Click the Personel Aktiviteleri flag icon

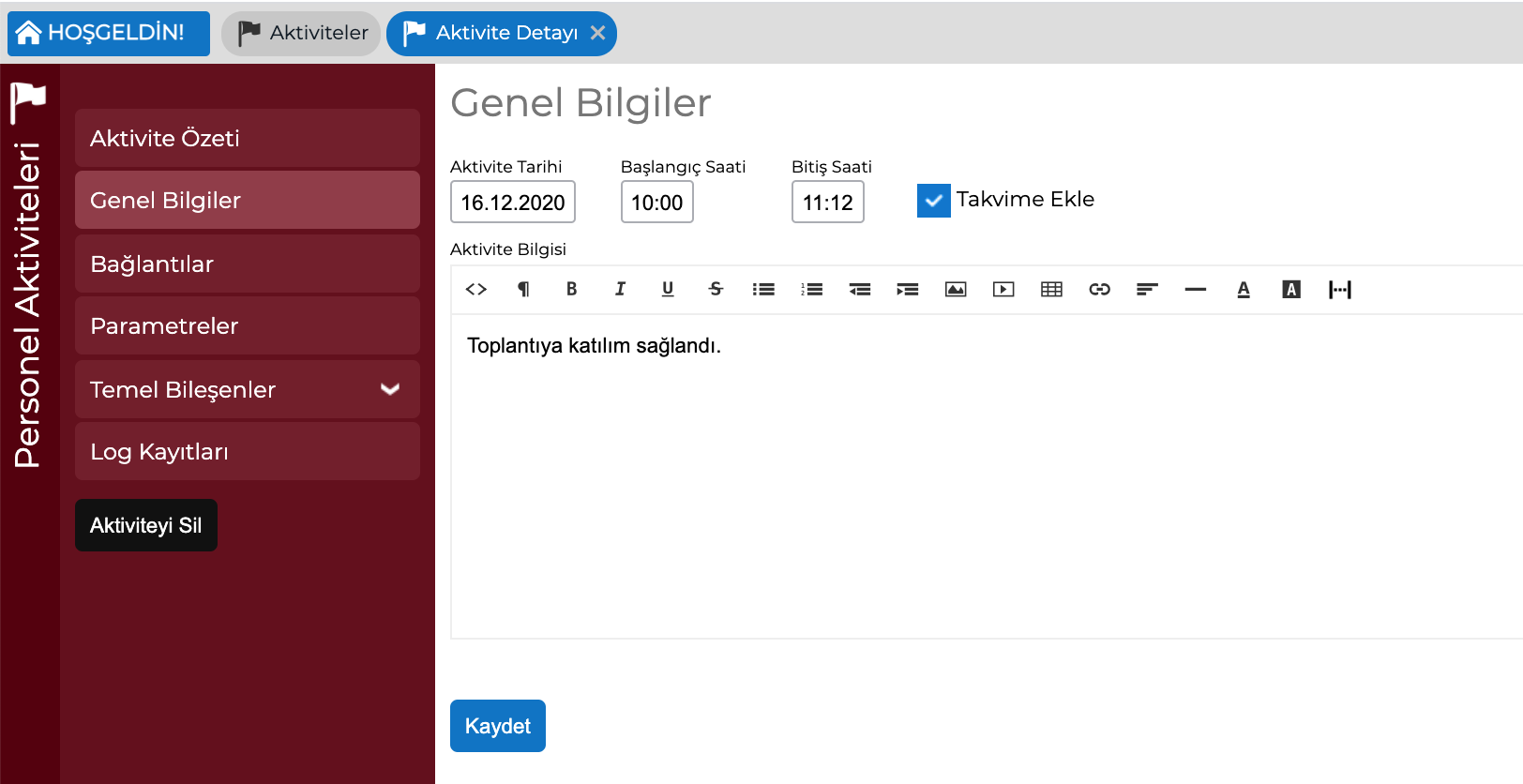[x=28, y=101]
